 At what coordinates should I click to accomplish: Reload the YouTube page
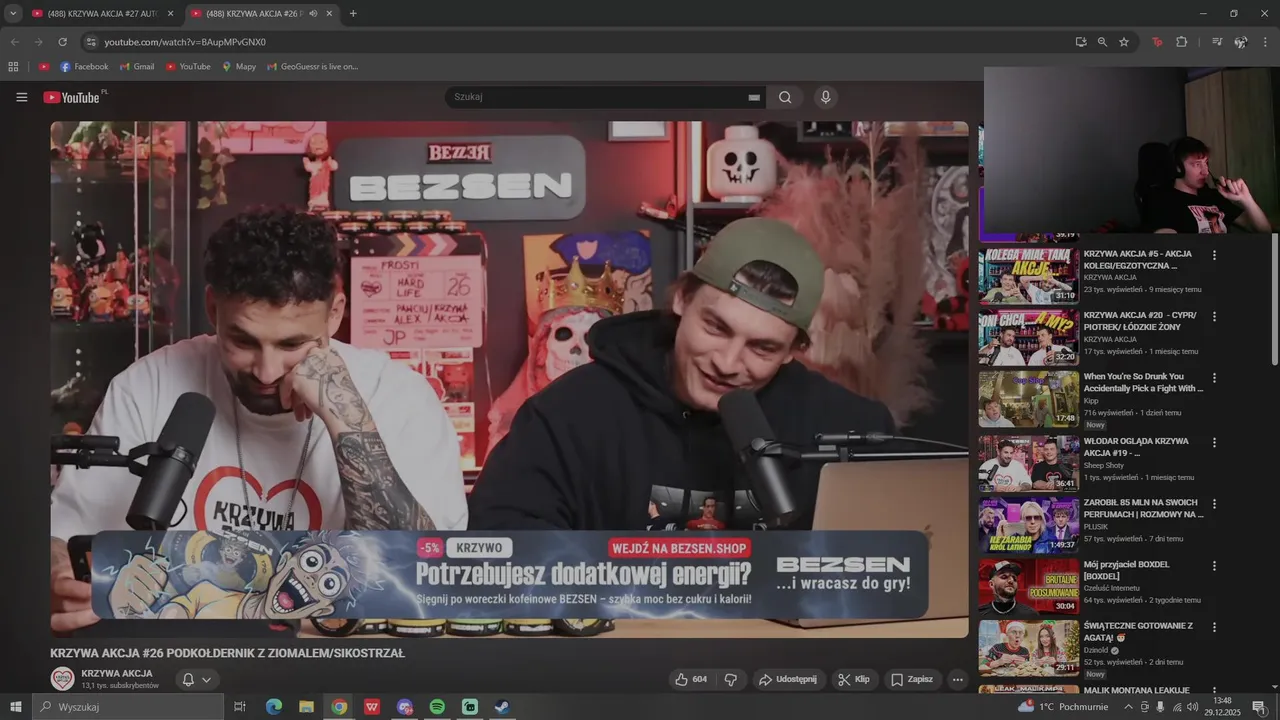click(62, 42)
